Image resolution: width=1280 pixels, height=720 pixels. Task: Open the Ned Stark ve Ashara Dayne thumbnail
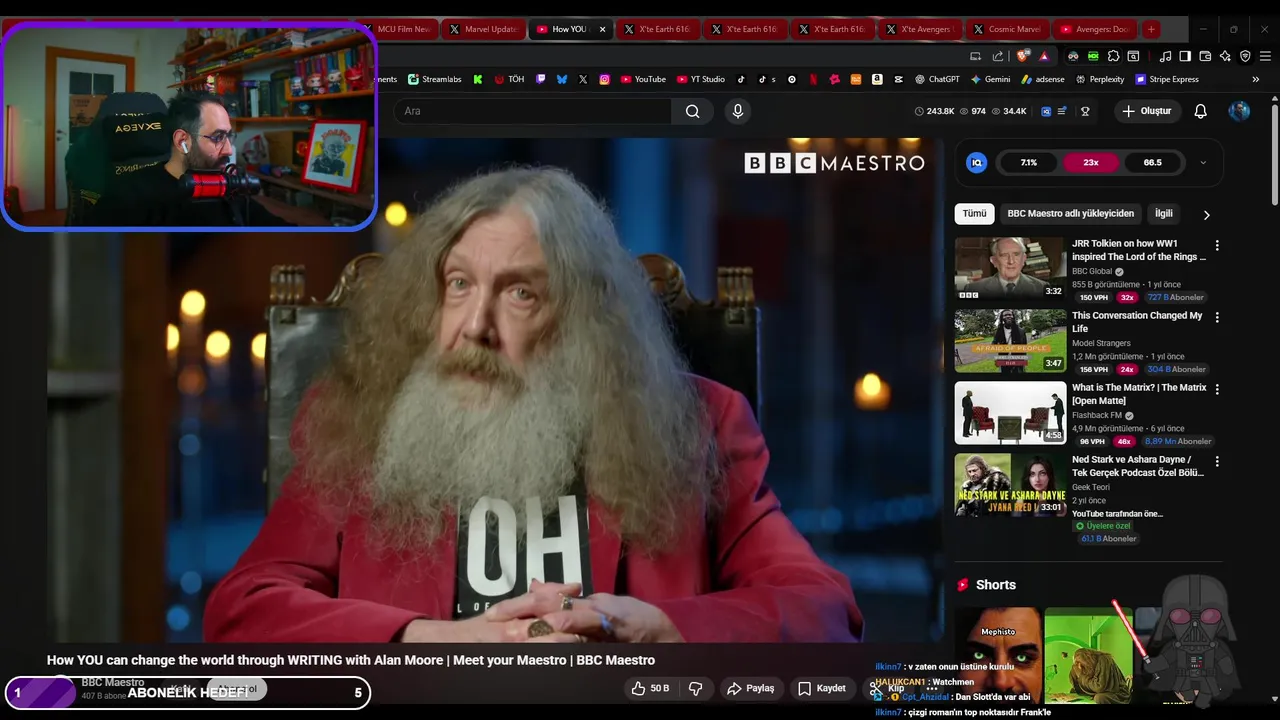pyautogui.click(x=1010, y=484)
